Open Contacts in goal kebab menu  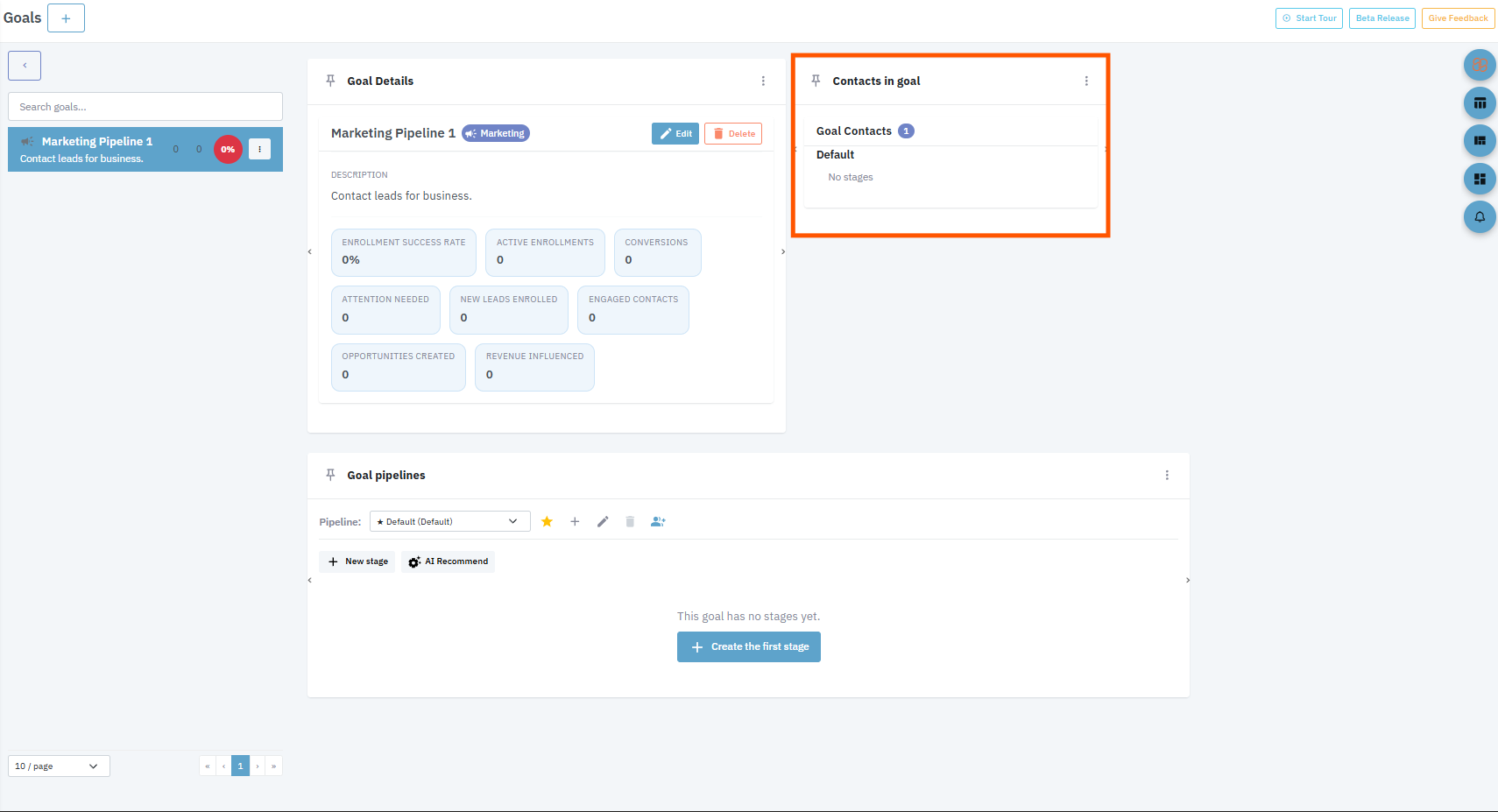1086,81
